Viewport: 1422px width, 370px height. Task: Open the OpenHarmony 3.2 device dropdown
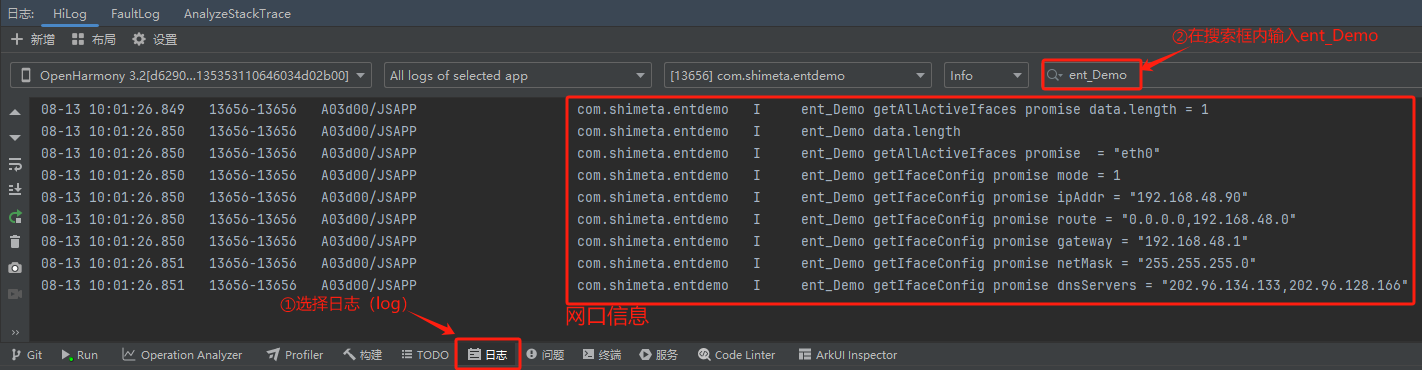click(x=191, y=75)
